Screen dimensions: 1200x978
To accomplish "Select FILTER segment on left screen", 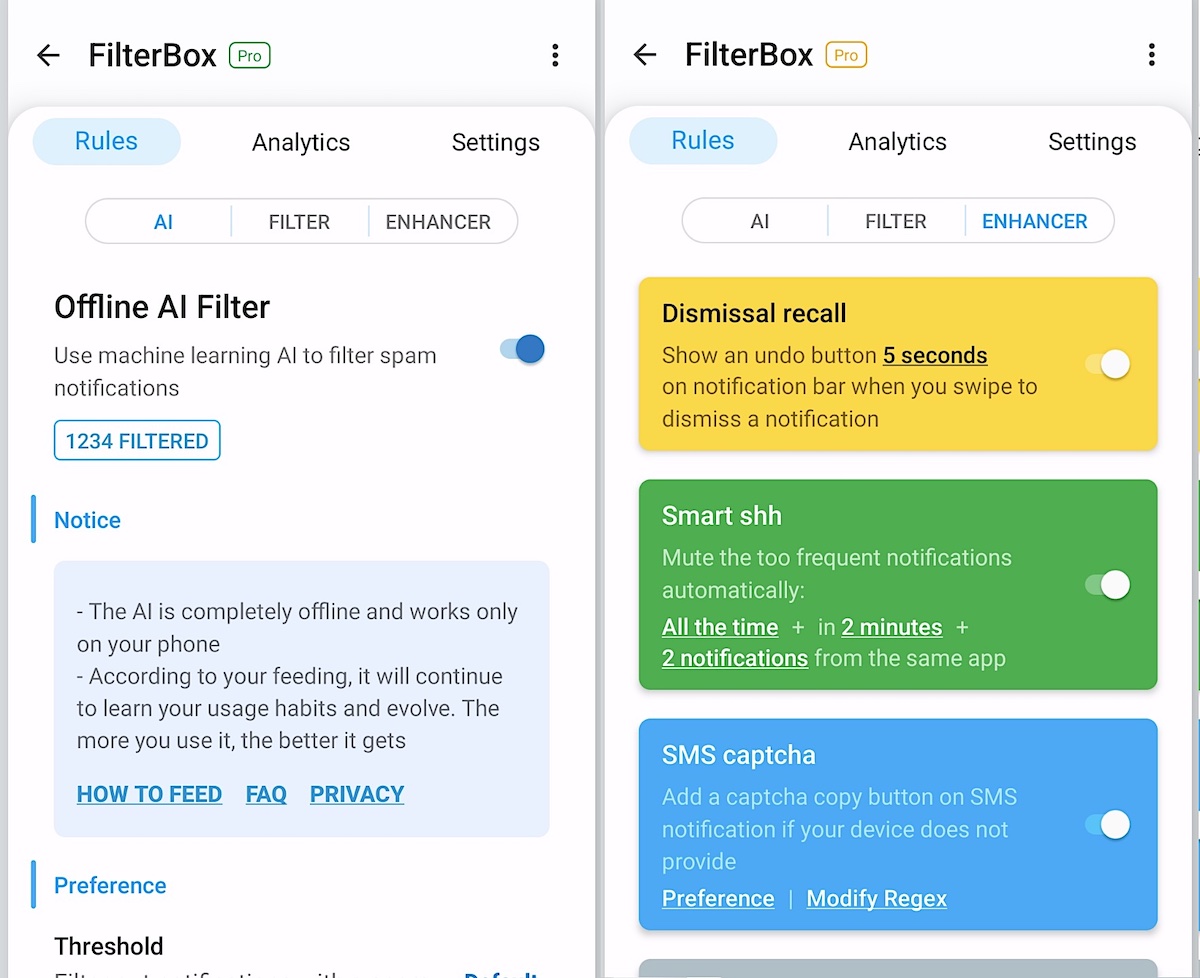I will 299,222.
